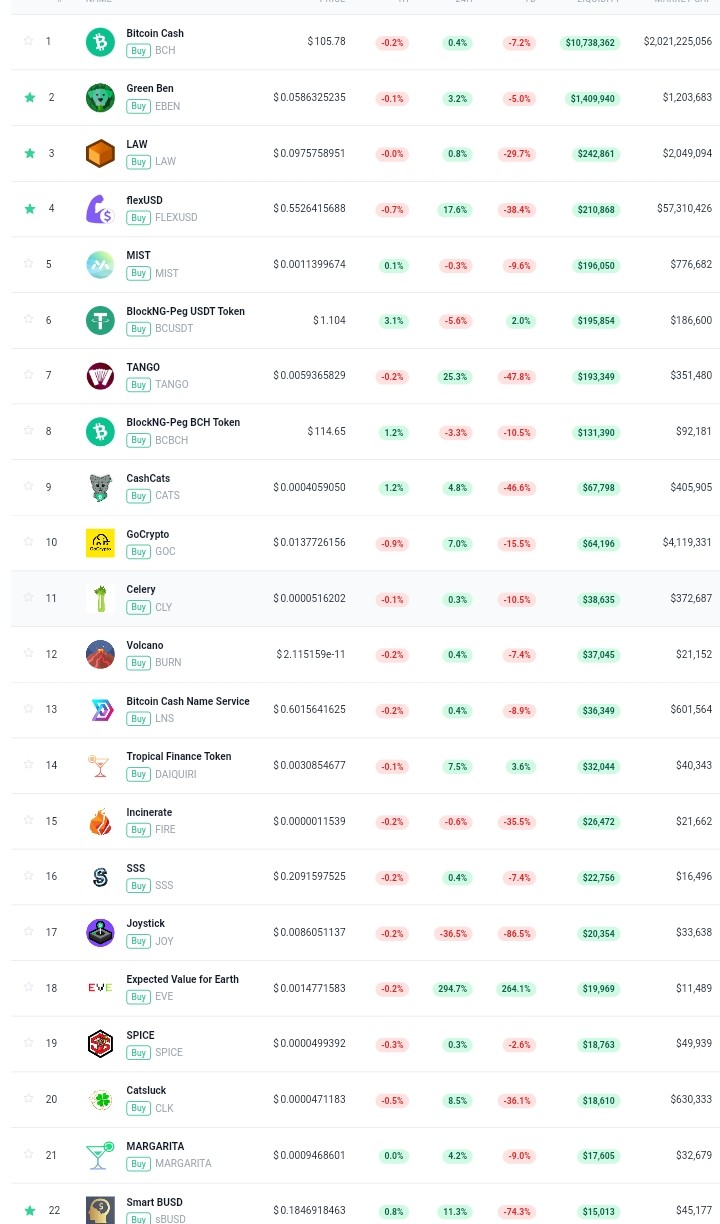The height and width of the screenshot is (1224, 720).
Task: Open the Bitcoin Cash coin logo
Action: pos(100,42)
